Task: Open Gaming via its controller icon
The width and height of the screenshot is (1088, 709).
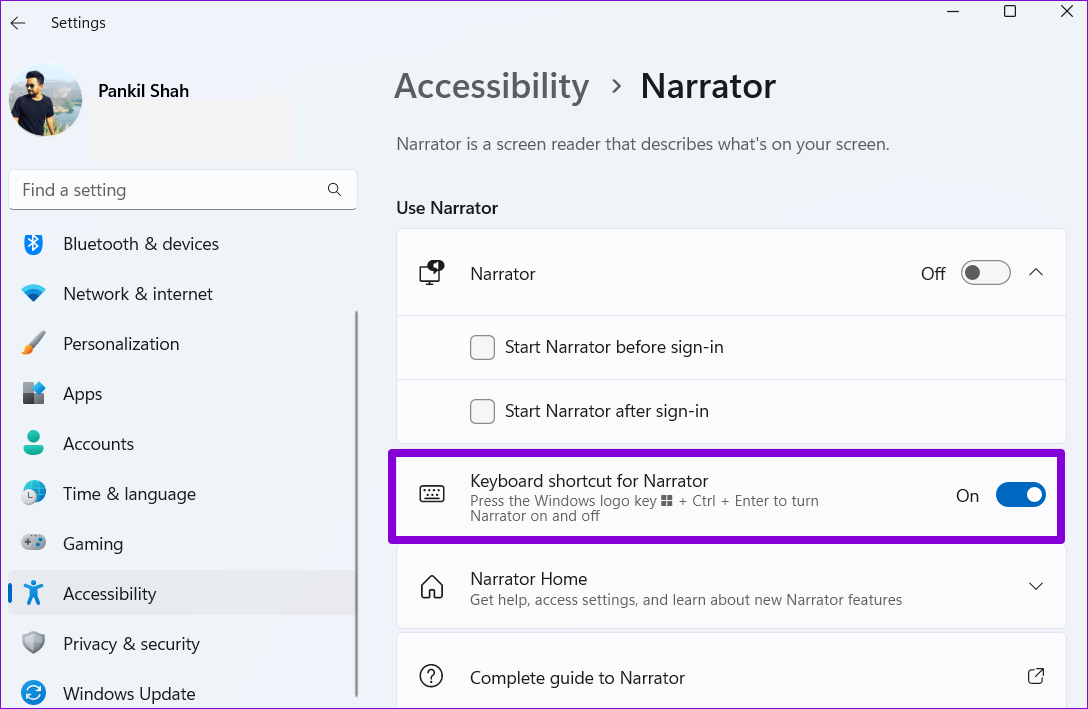Action: tap(34, 543)
